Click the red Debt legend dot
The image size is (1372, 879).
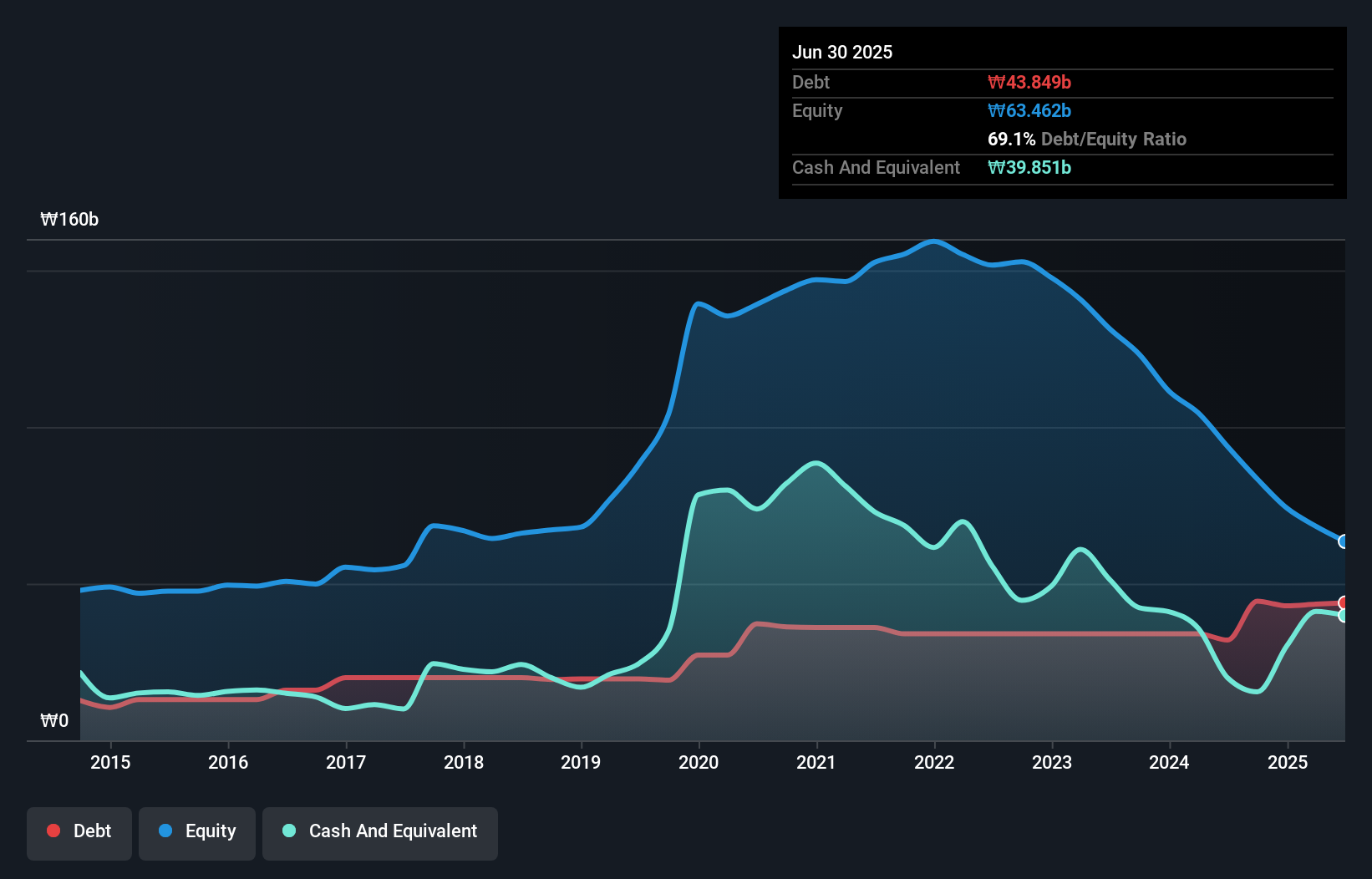tap(53, 831)
